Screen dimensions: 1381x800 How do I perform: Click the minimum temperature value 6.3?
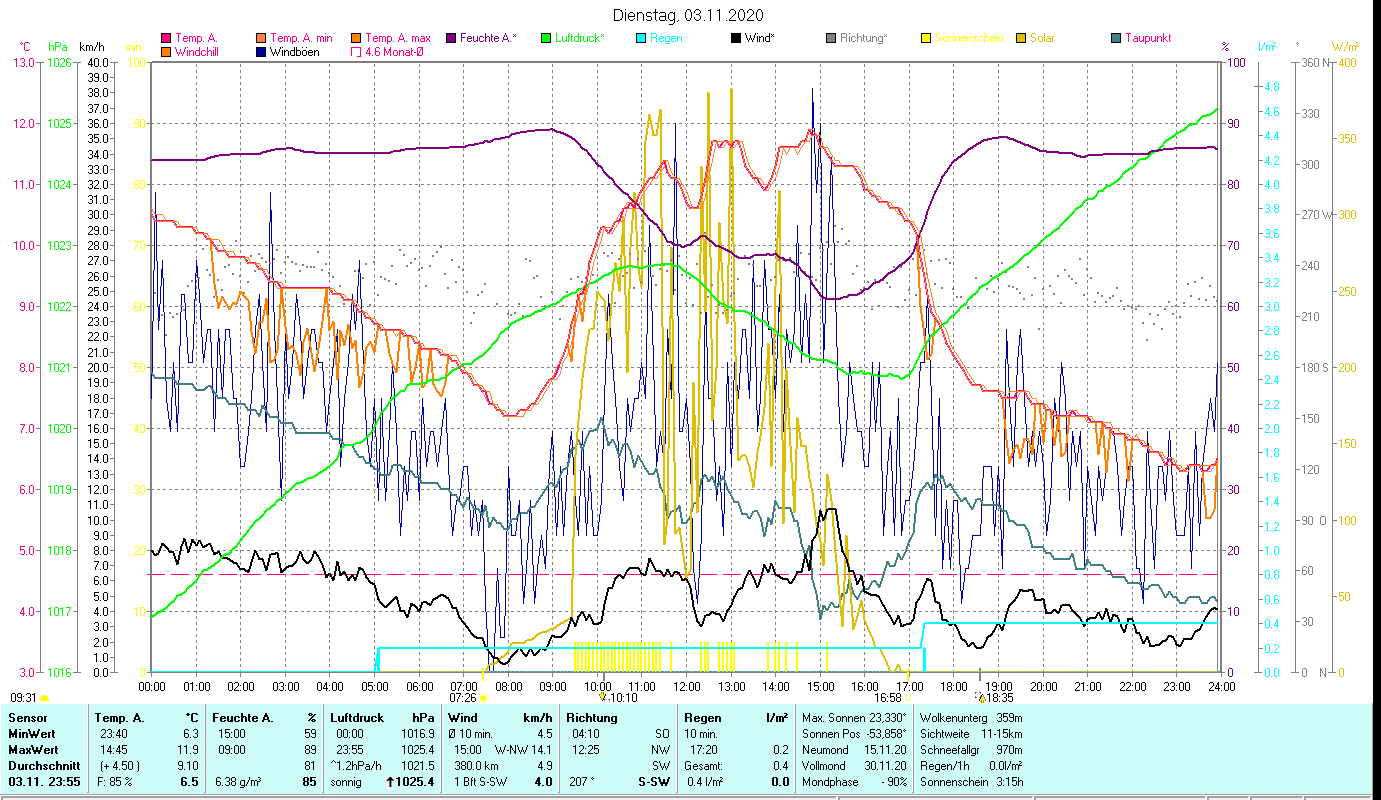190,734
